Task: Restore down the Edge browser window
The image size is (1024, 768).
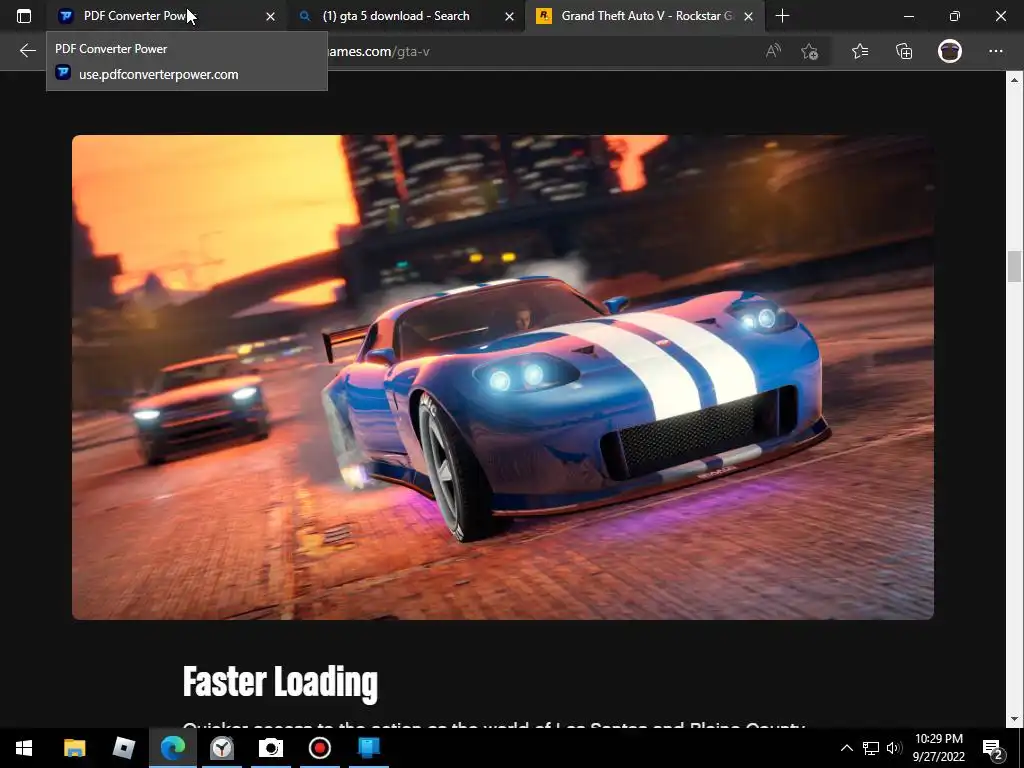Action: 955,16
